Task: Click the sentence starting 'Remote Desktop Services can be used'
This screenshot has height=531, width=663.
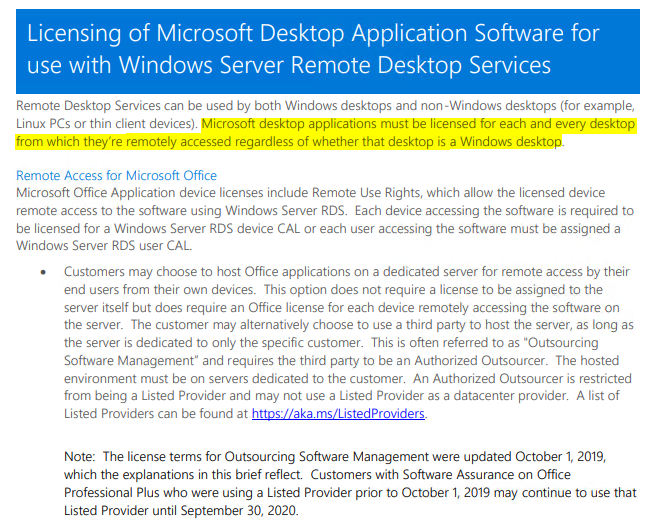Action: [326, 114]
